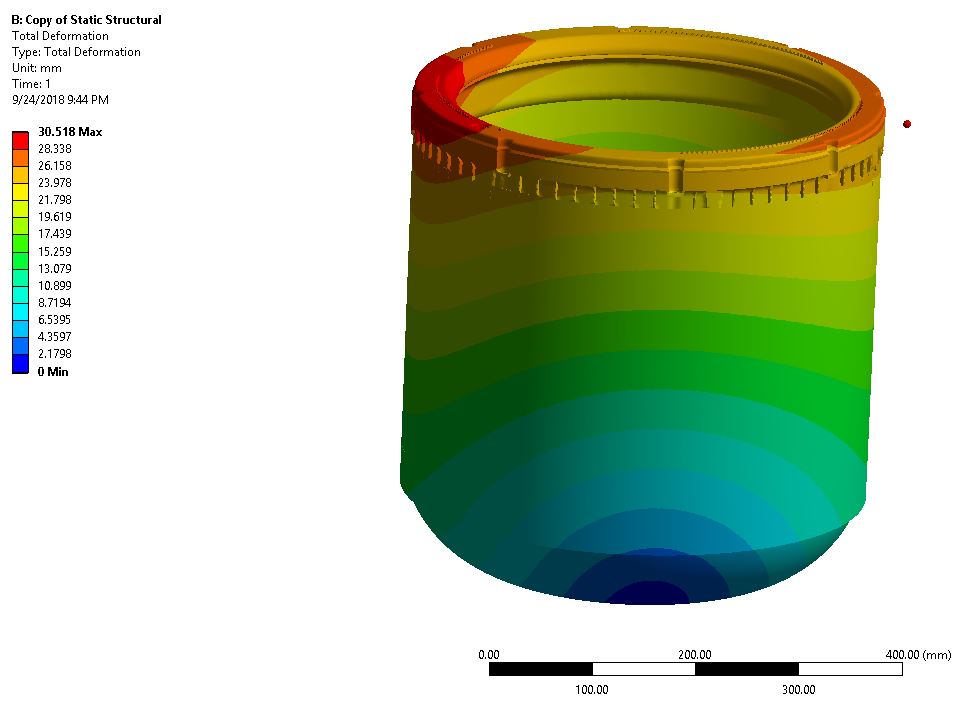Click the 'Time: 1' label
This screenshot has height=705, width=976.
click(x=31, y=83)
